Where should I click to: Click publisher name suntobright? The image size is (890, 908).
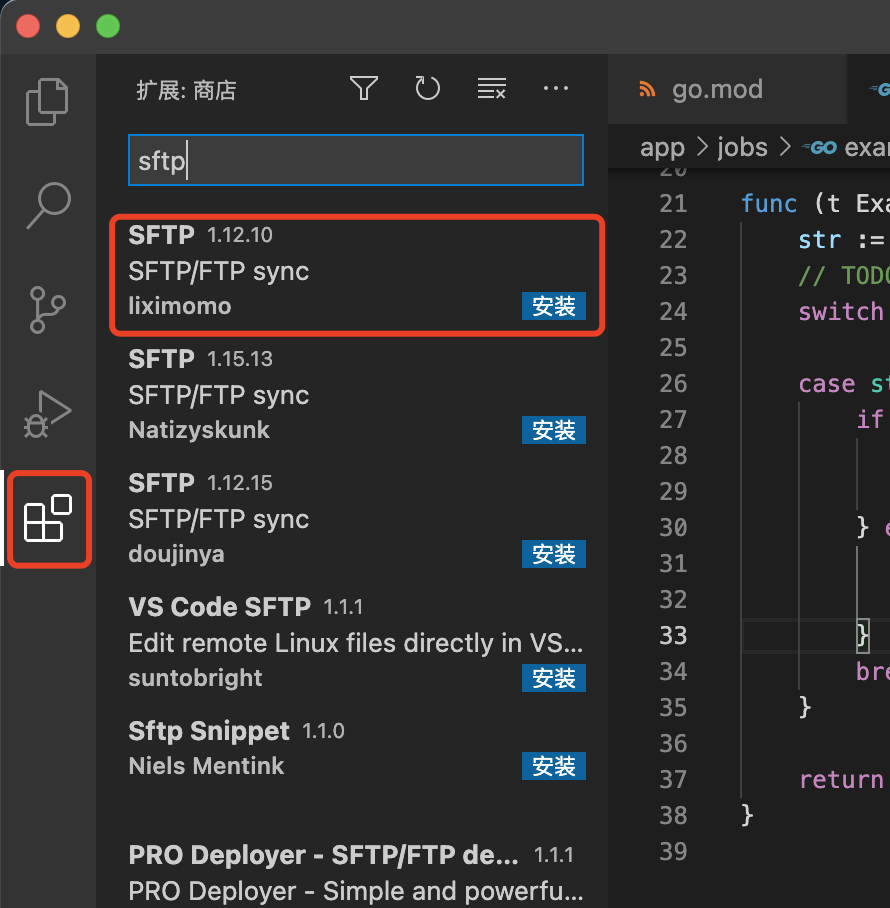(x=195, y=678)
